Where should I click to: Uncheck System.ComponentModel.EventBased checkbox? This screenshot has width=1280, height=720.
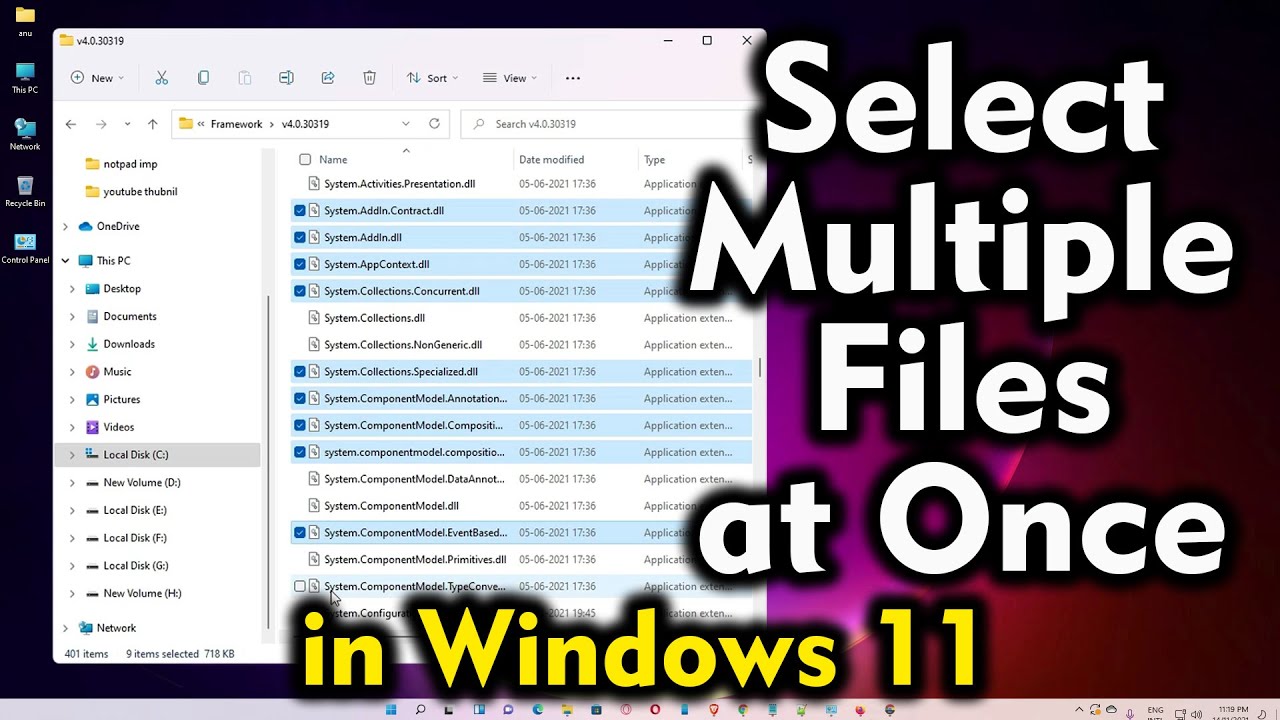(300, 533)
